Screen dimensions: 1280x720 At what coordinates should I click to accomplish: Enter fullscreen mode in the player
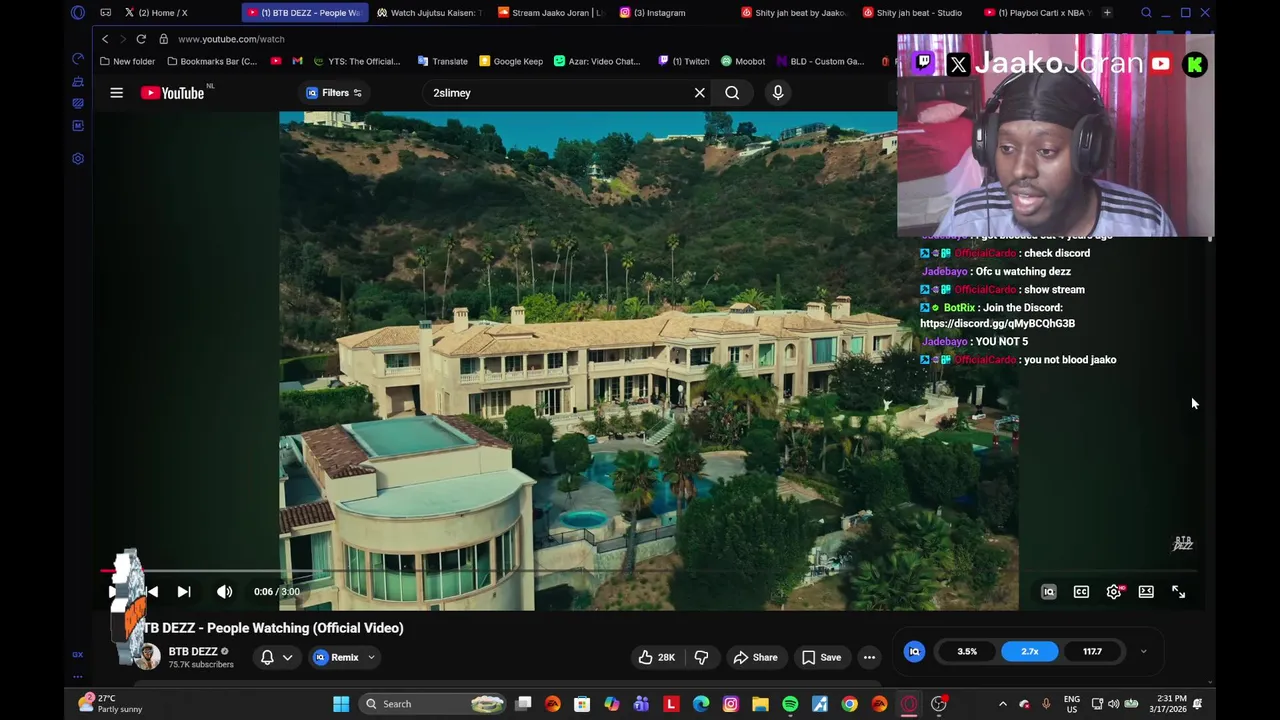click(1178, 592)
